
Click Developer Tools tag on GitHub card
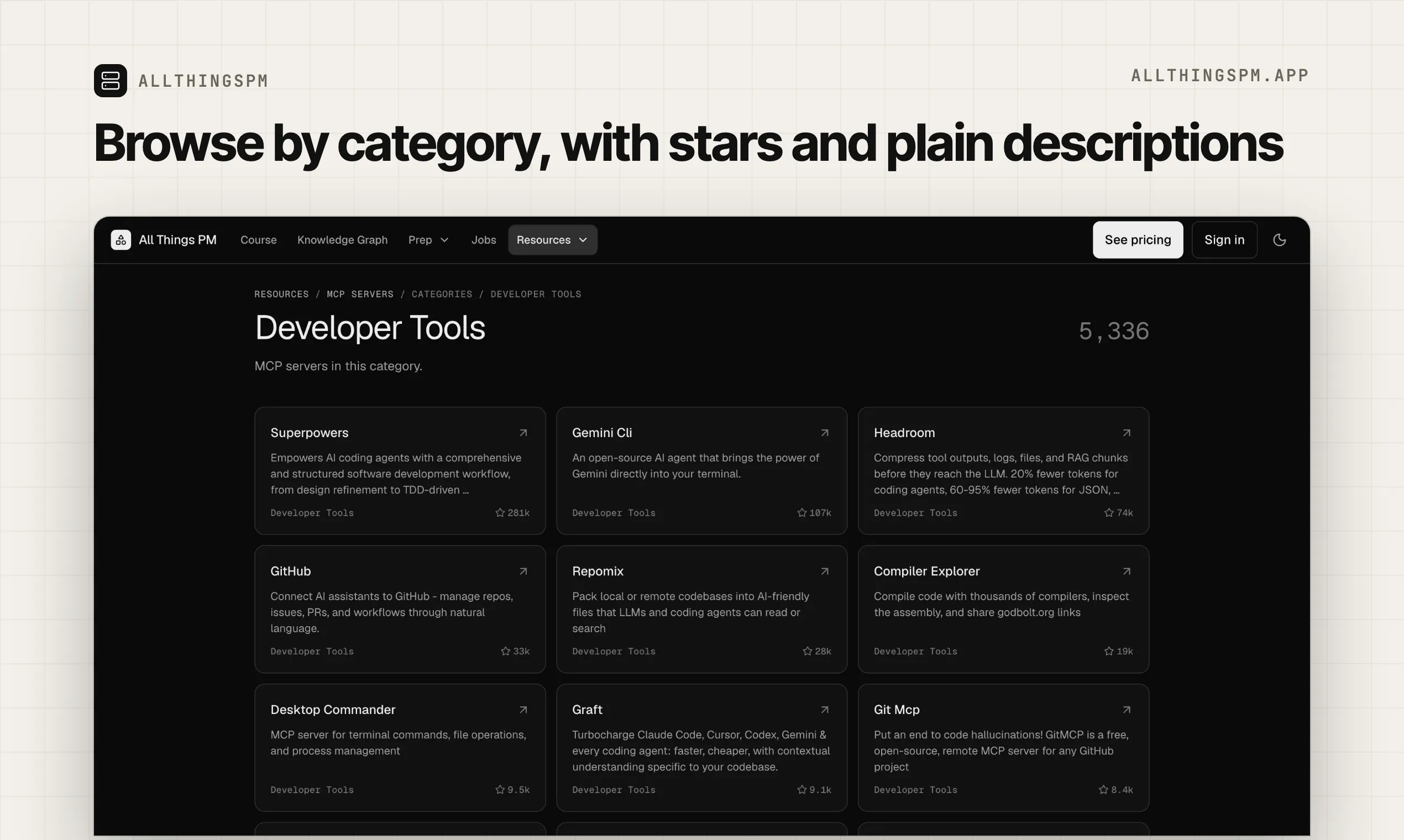point(312,652)
